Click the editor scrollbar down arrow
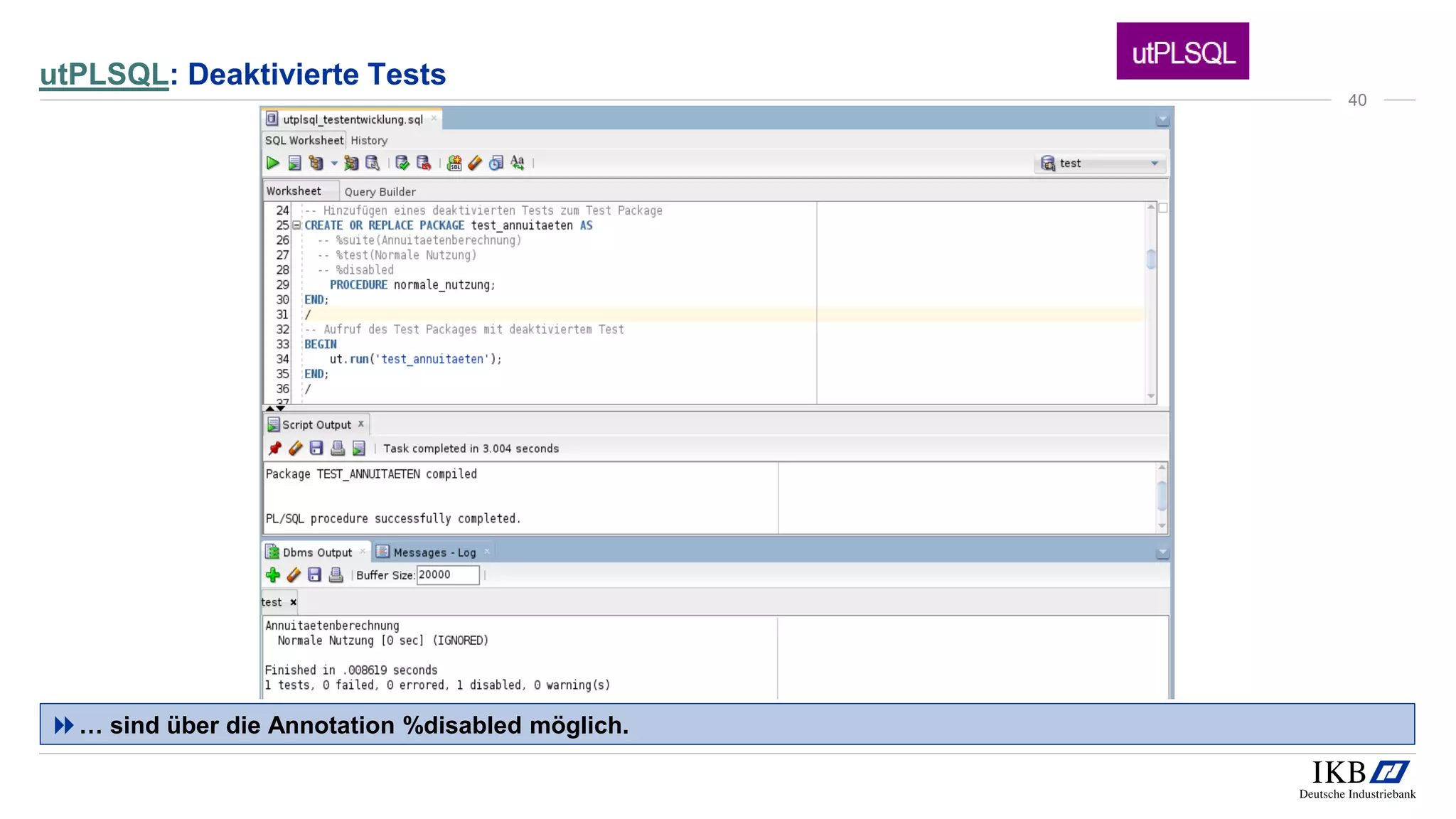The width and height of the screenshot is (1456, 819). pos(1151,396)
